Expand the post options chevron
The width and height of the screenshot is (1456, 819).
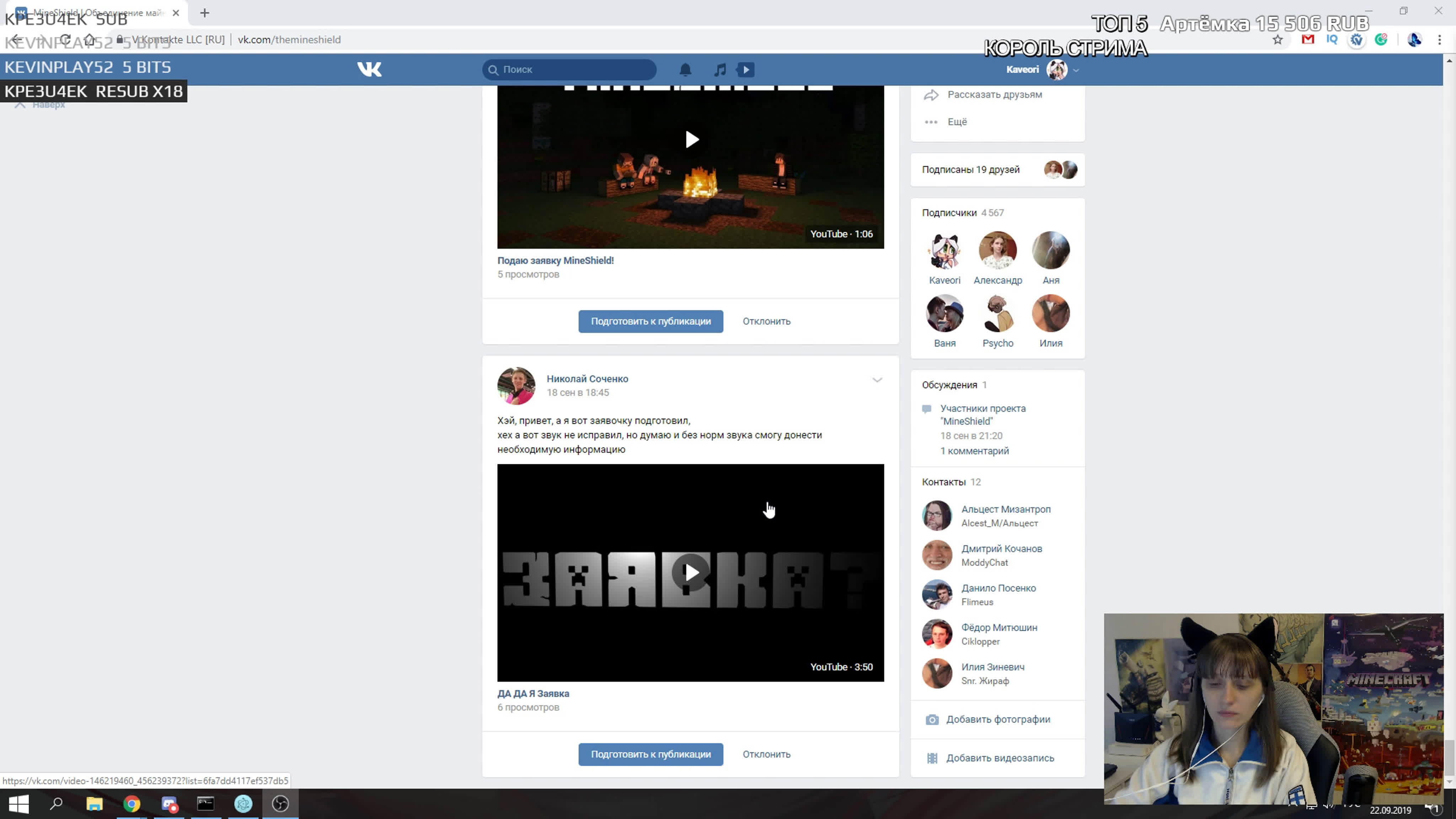click(877, 380)
